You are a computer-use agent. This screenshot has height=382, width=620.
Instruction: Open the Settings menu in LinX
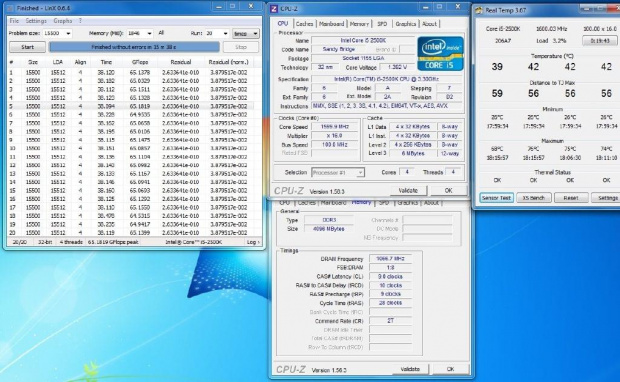(x=36, y=21)
